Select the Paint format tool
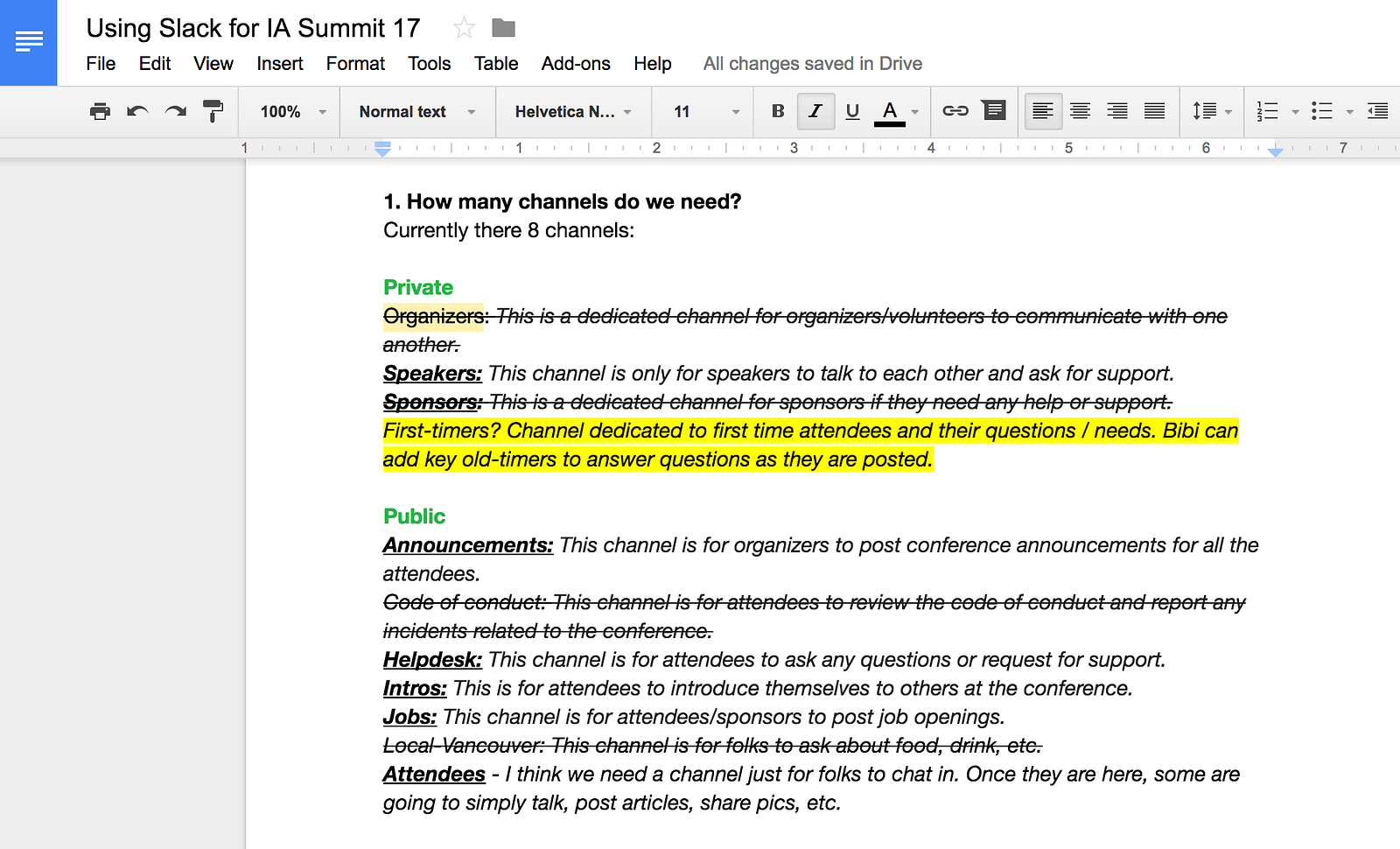Viewport: 1400px width, 849px height. [213, 111]
